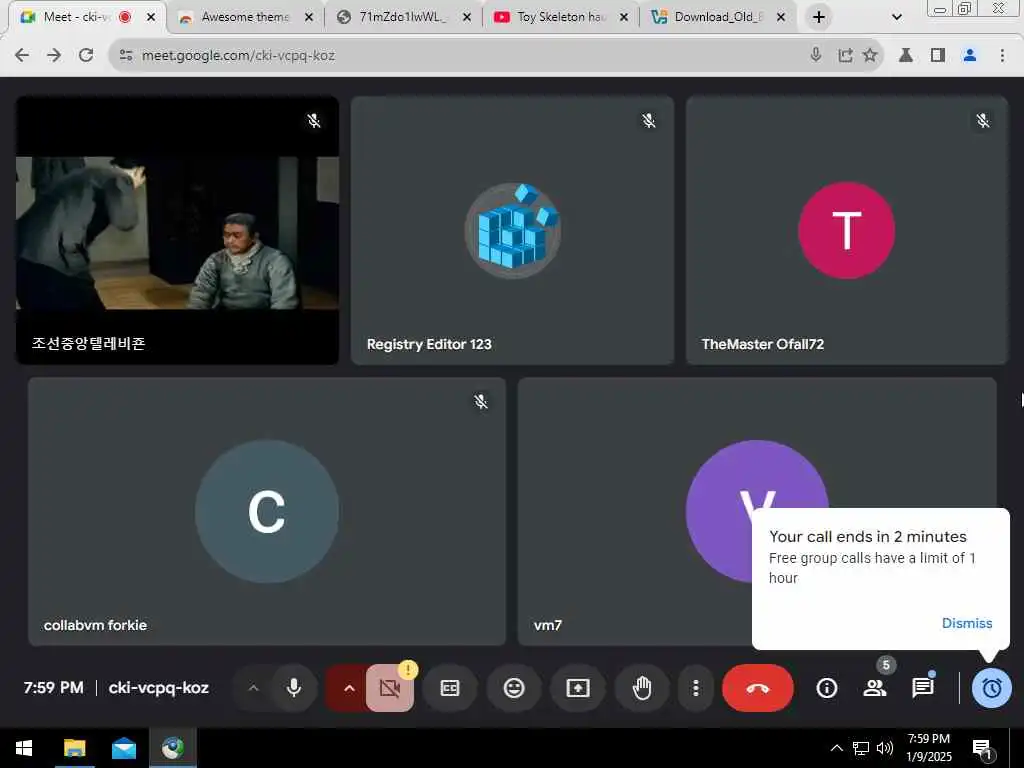Close the Awesome theme tab

pos(309,18)
